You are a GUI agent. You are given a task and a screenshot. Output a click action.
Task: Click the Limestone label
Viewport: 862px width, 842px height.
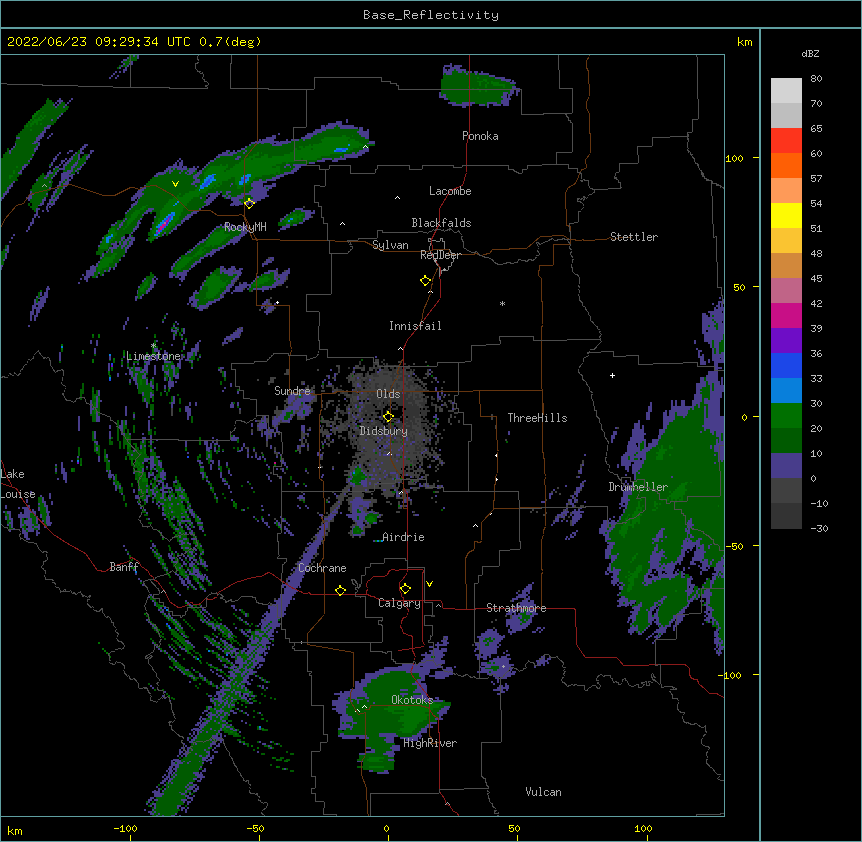tap(153, 356)
